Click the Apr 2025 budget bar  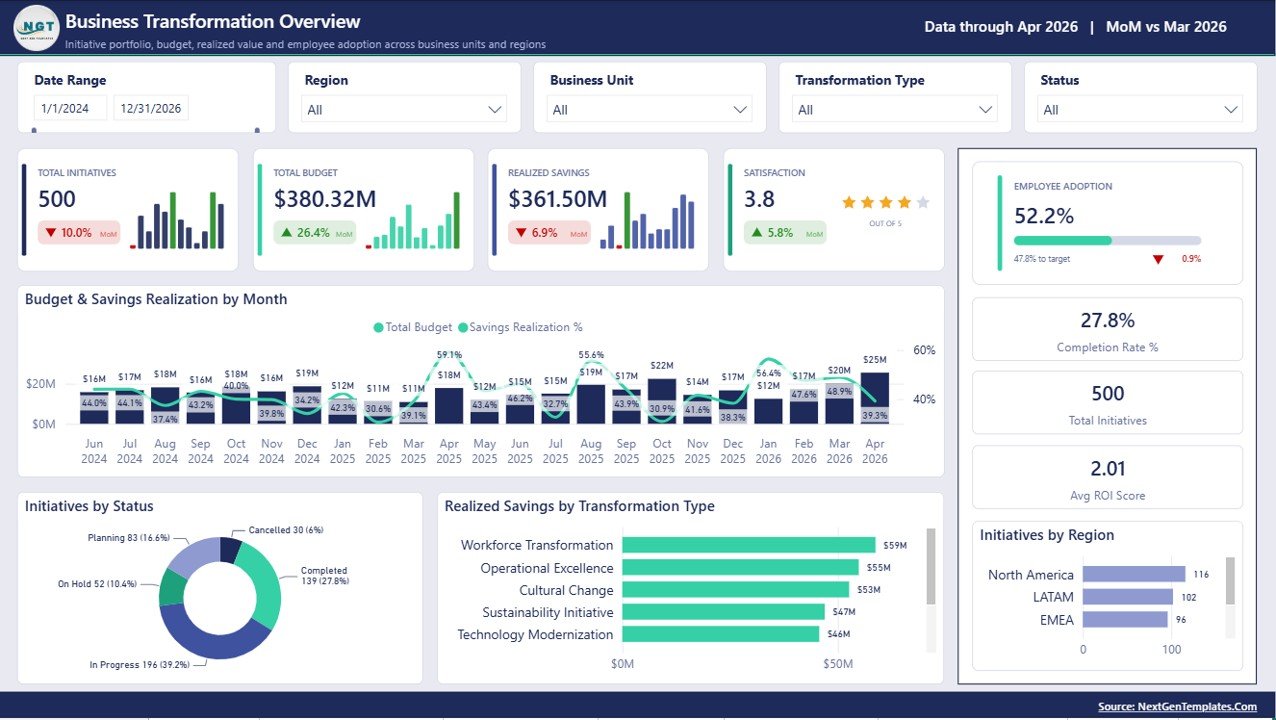449,406
